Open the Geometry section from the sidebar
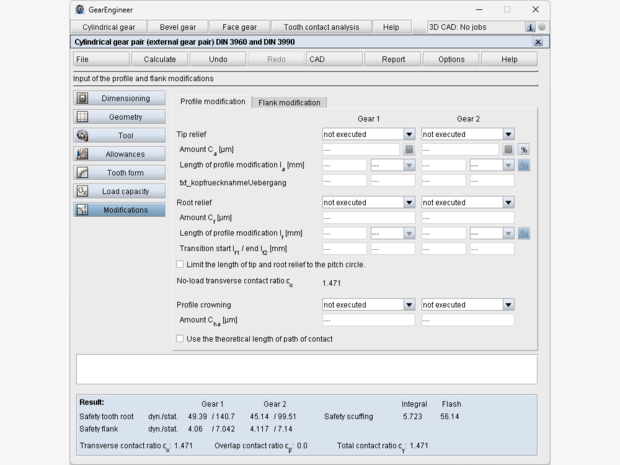This screenshot has width=620, height=465. (x=119, y=117)
